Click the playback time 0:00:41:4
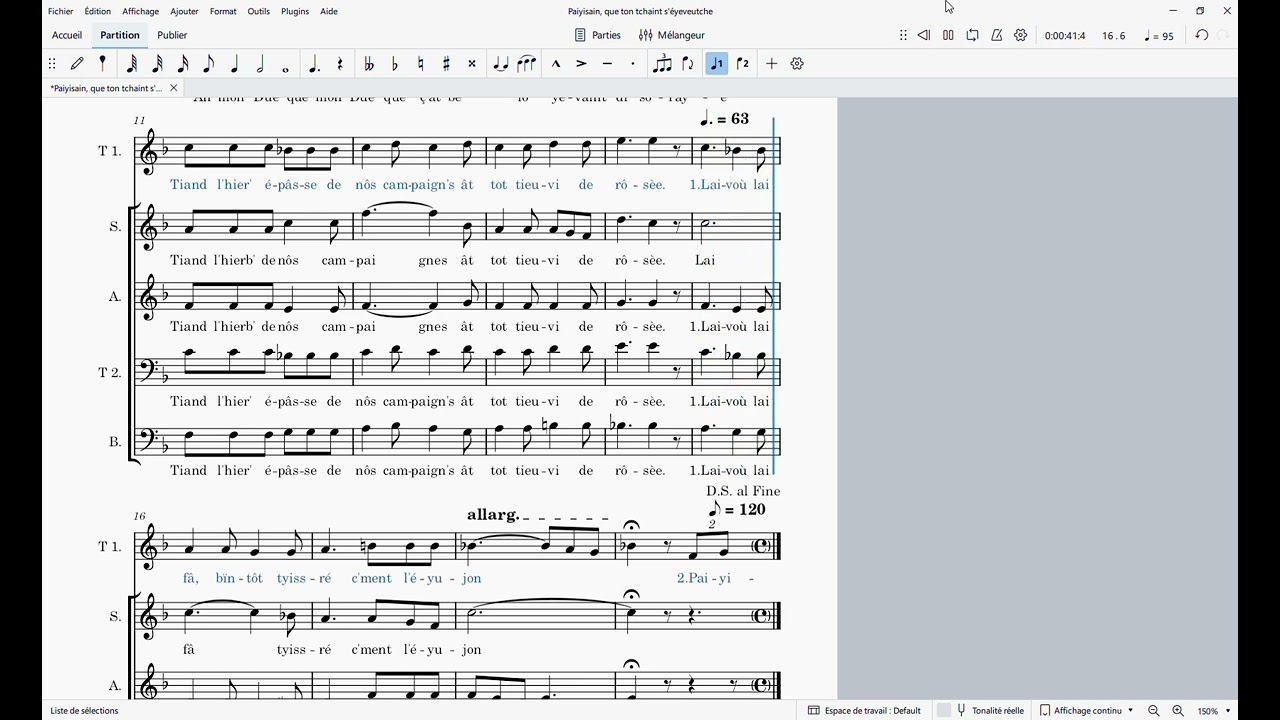The height and width of the screenshot is (720, 1280). click(1065, 36)
